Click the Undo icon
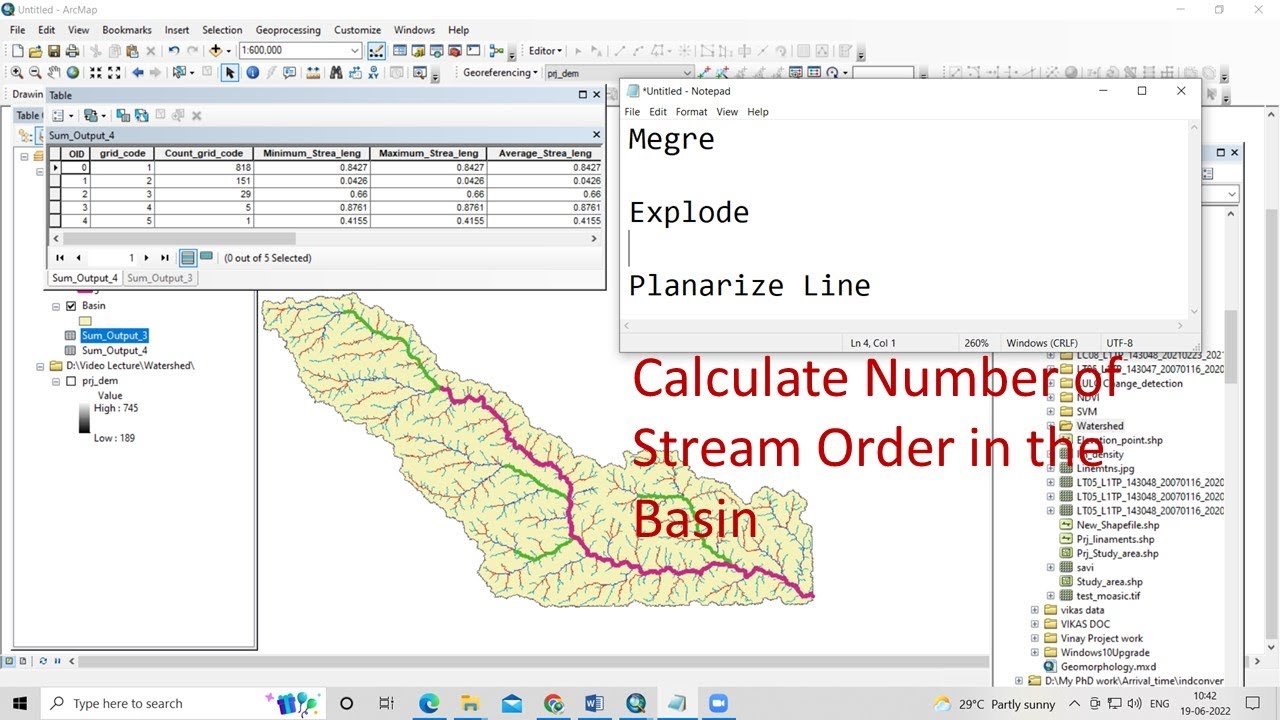Viewport: 1280px width, 720px height. coord(174,50)
